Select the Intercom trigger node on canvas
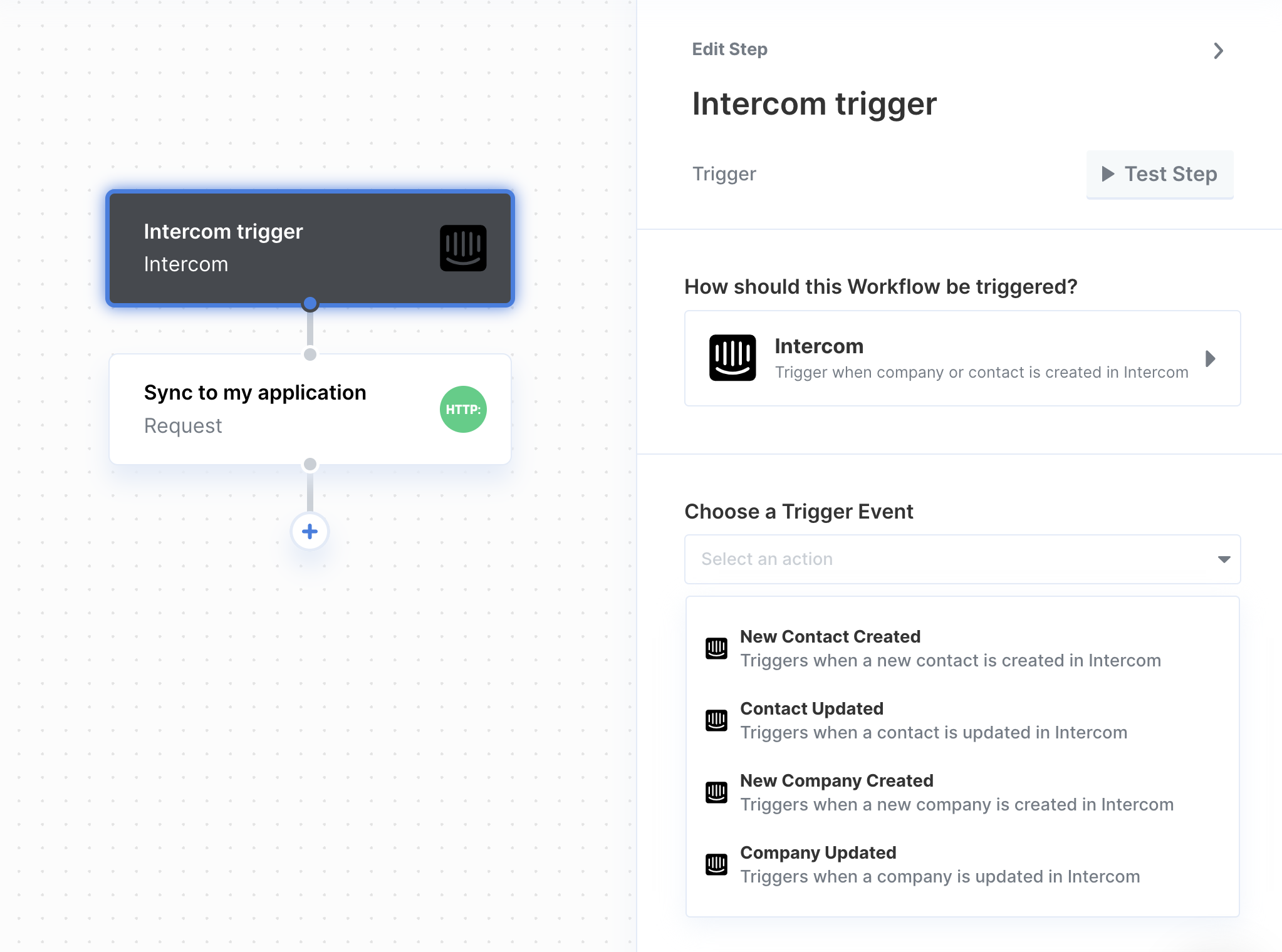The height and width of the screenshot is (952, 1282). click(310, 248)
